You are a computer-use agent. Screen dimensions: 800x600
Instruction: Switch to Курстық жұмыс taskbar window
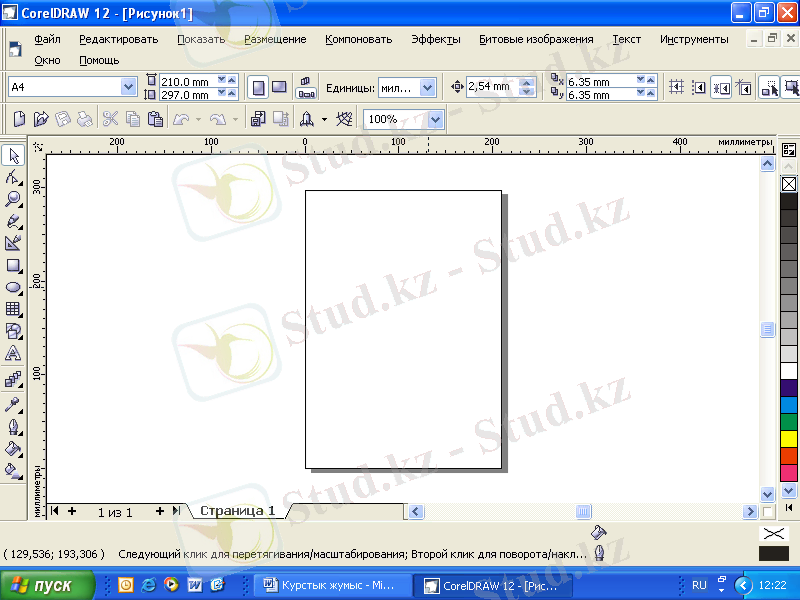pos(333,585)
